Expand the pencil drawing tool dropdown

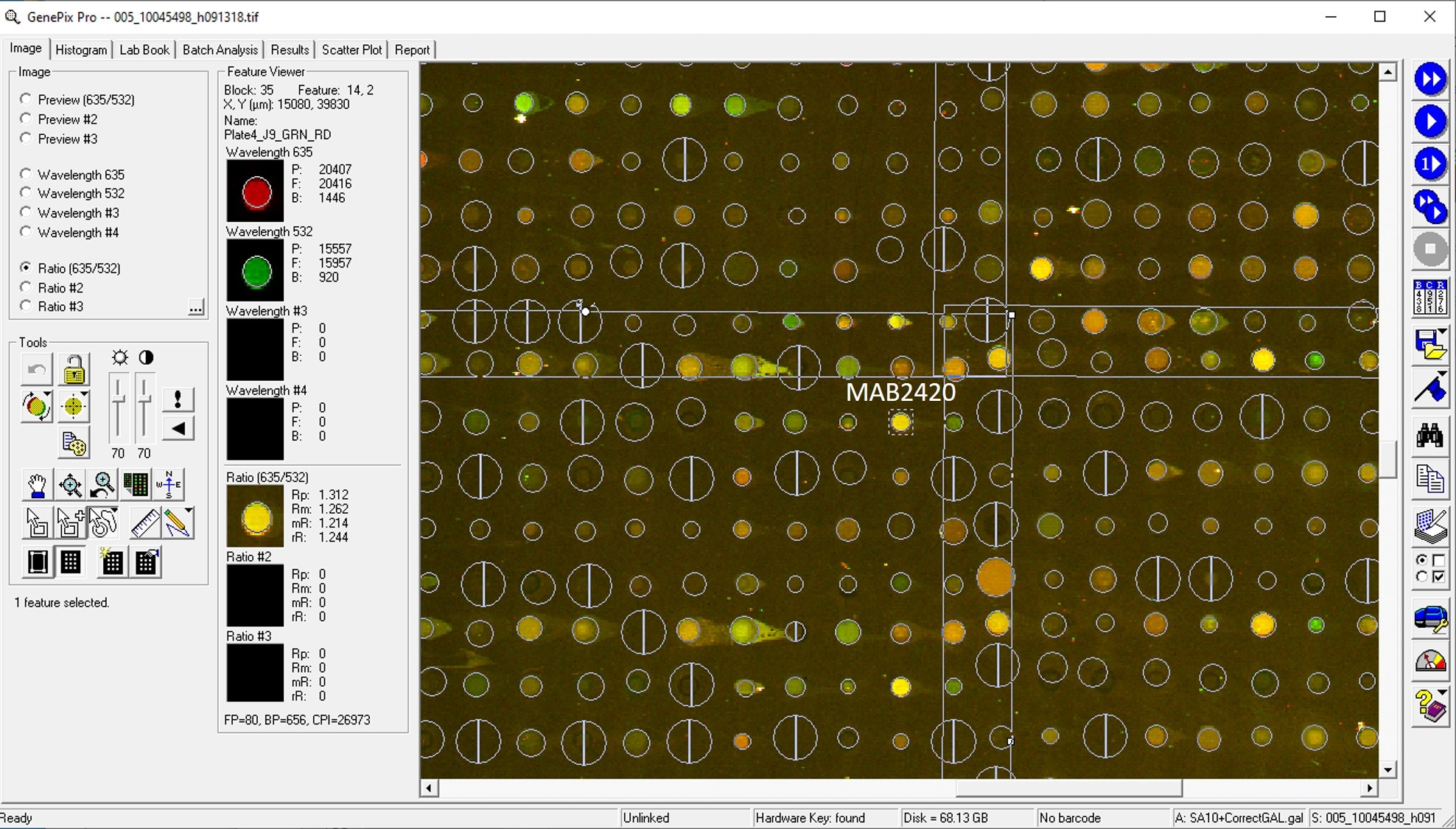[x=189, y=511]
